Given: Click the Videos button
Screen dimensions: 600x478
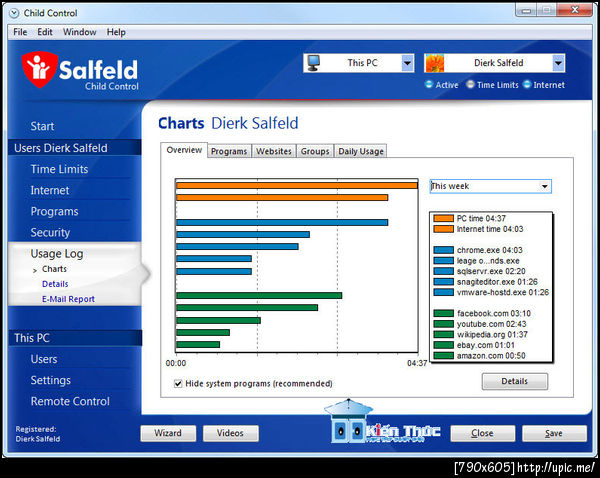Looking at the screenshot, I should pyautogui.click(x=230, y=433).
